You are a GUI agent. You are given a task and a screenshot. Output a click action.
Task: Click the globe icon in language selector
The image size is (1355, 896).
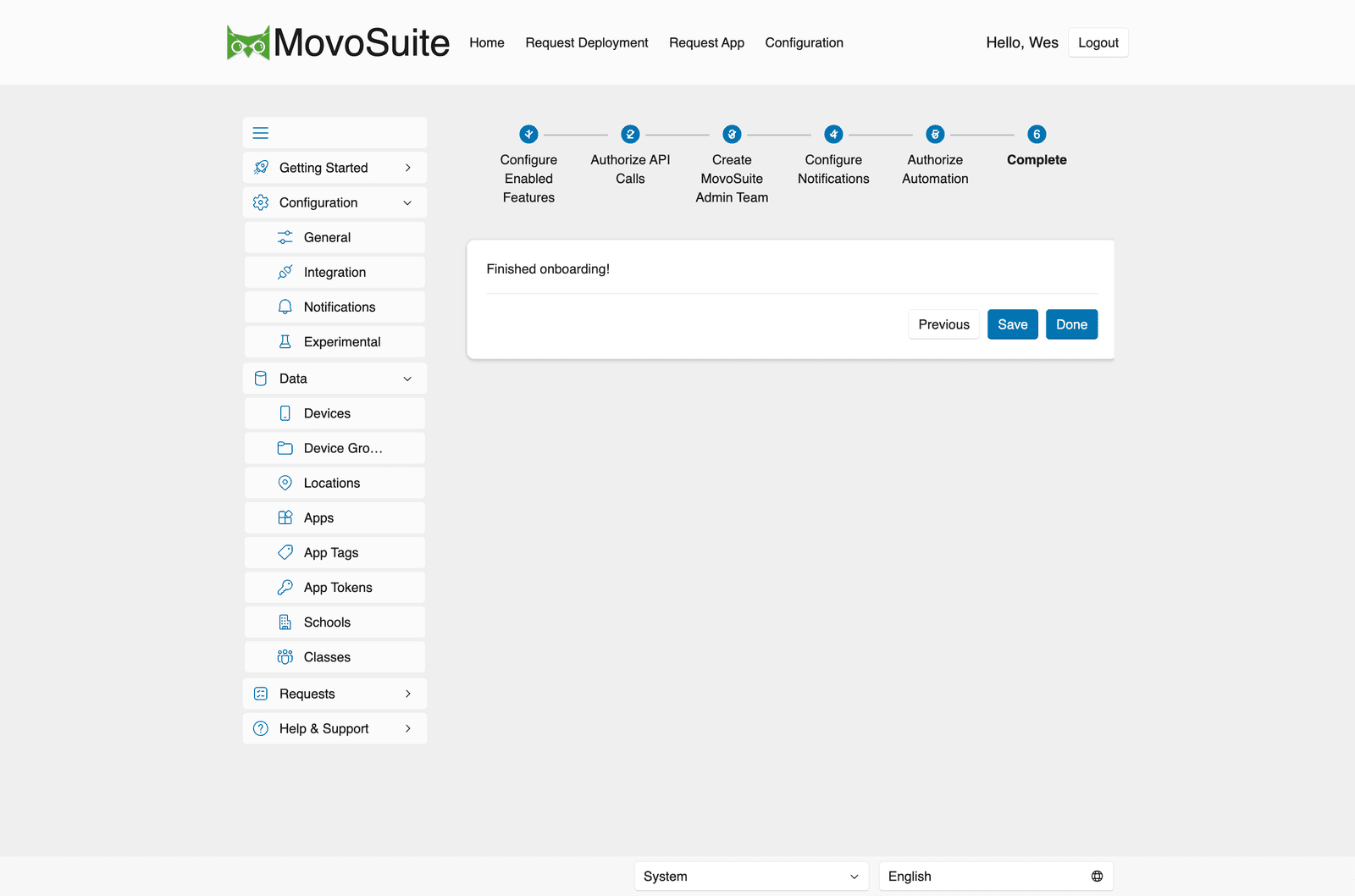[1097, 877]
